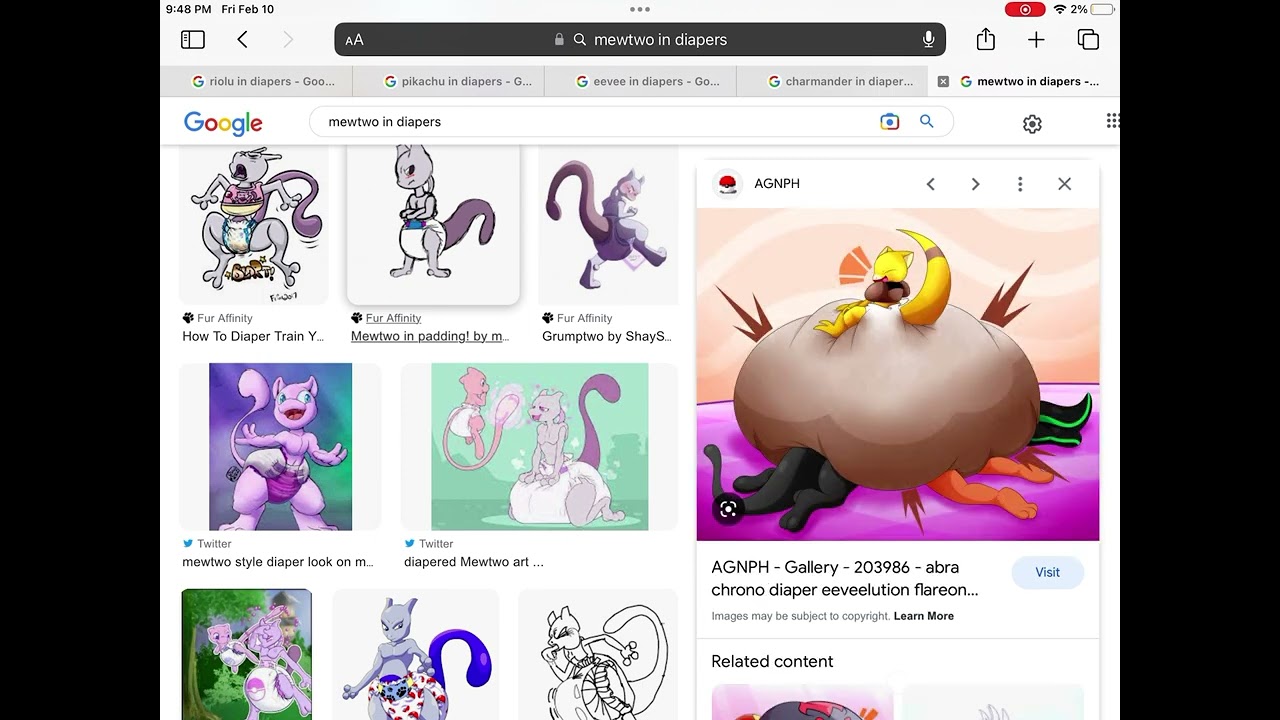Go to the Google home page via the logo

coord(223,123)
